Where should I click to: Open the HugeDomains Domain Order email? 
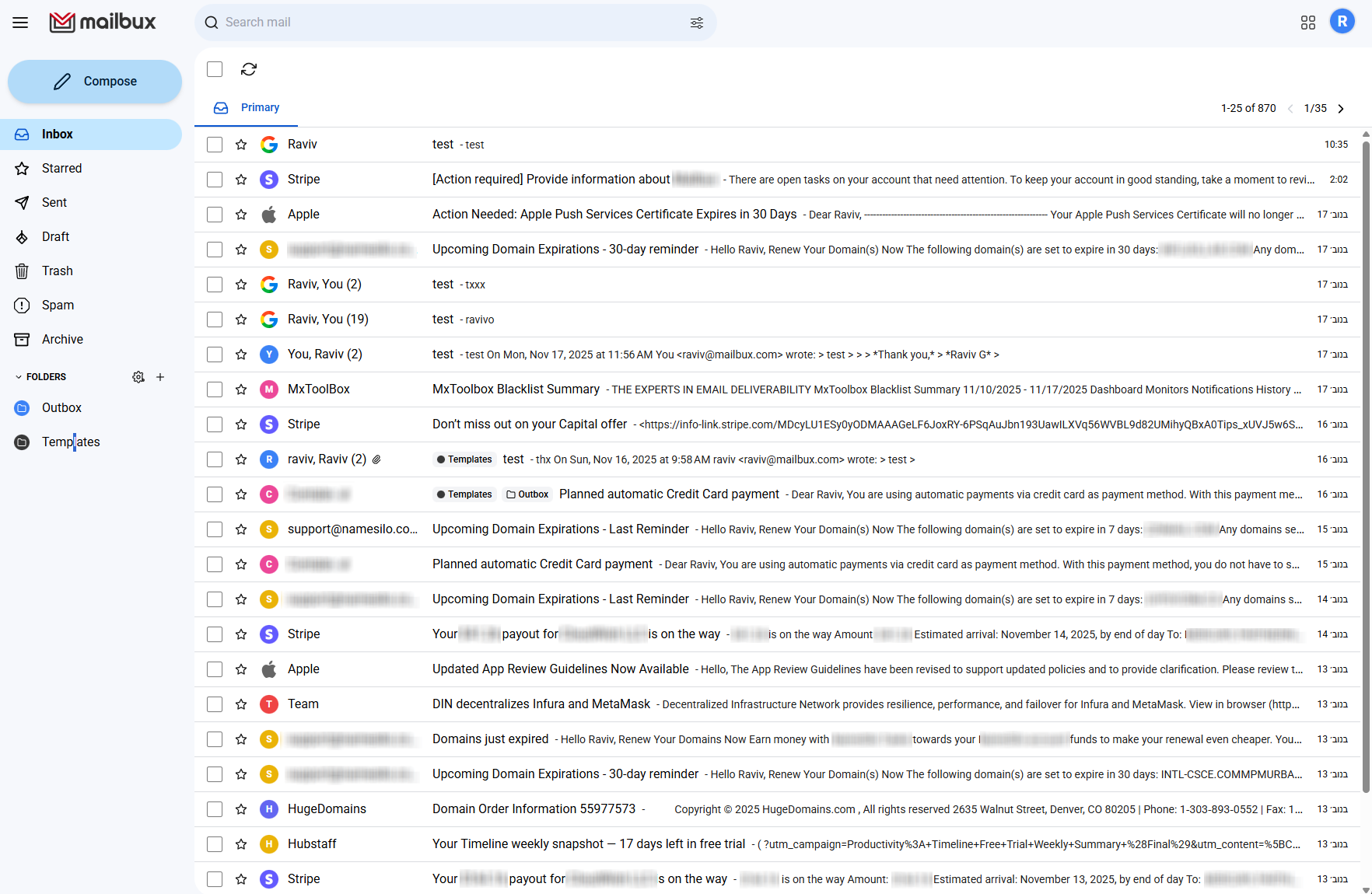(535, 808)
